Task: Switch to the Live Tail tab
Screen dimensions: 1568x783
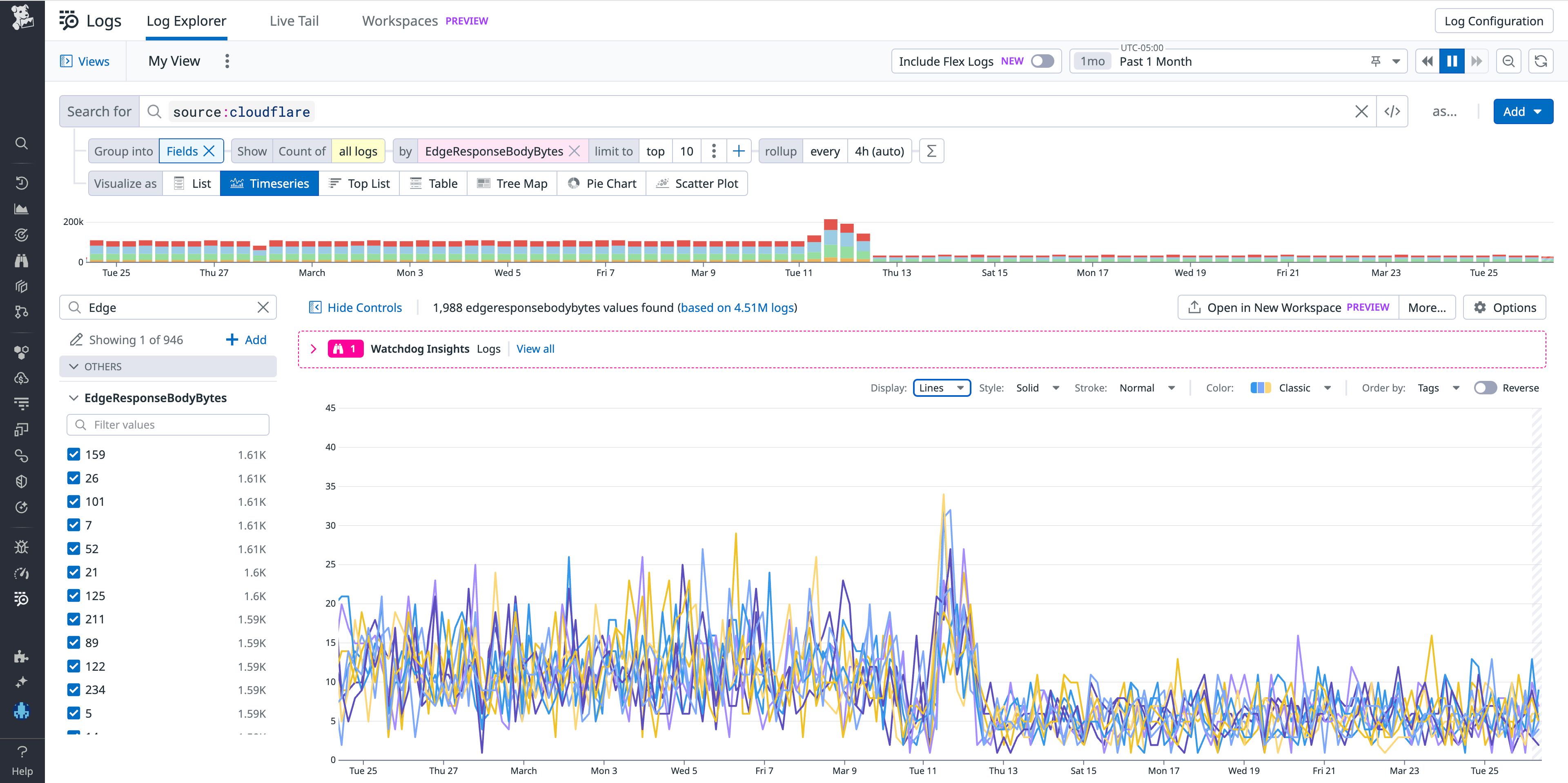Action: click(x=294, y=20)
